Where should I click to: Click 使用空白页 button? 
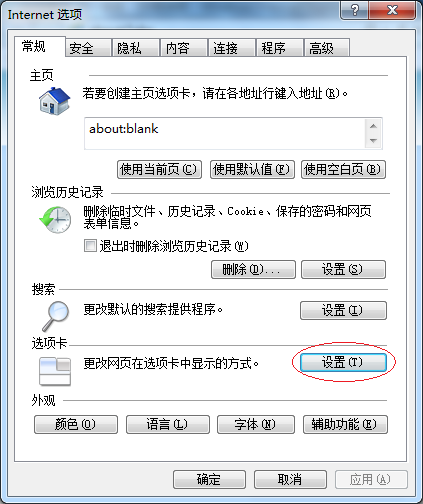point(343,169)
